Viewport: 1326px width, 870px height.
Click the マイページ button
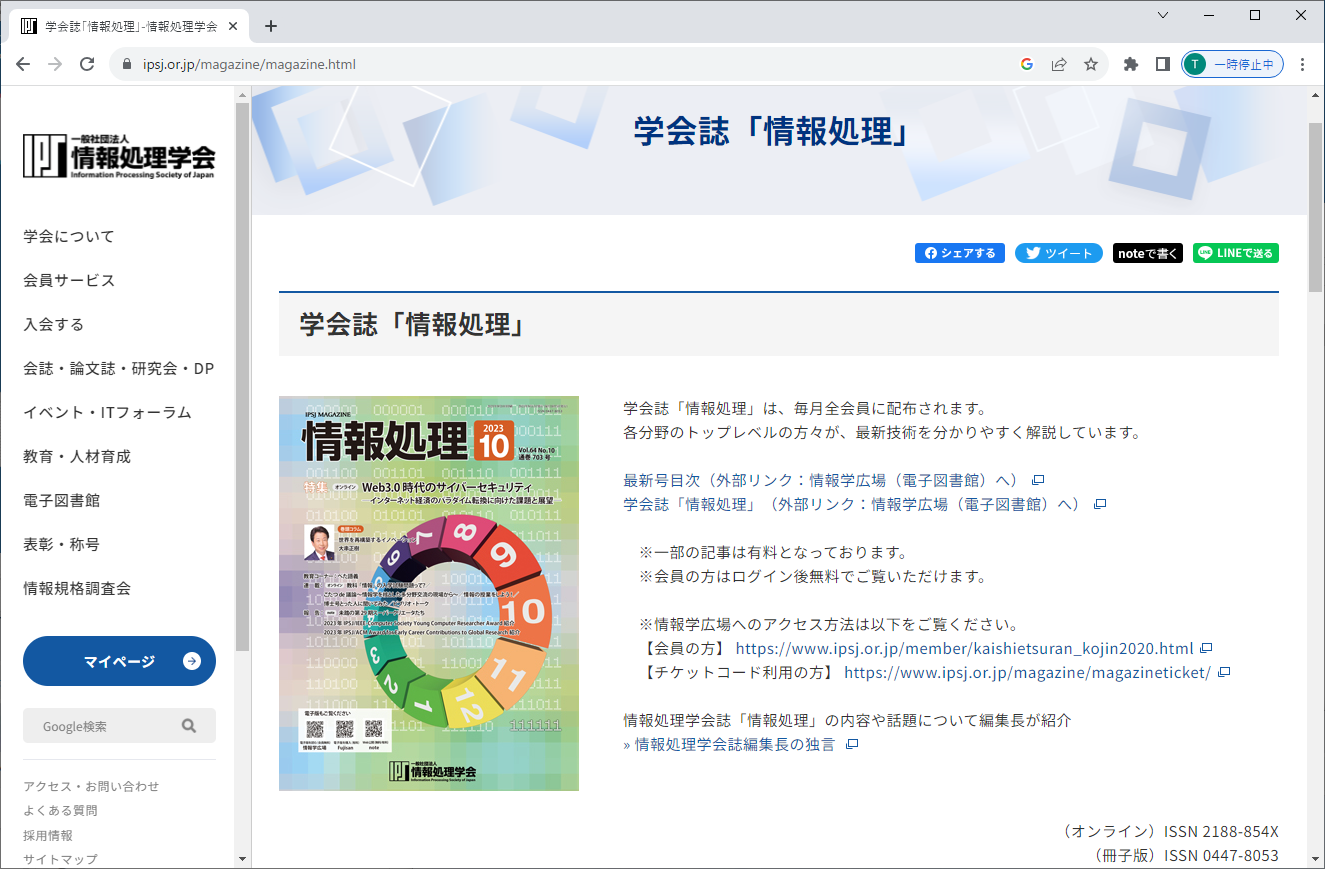[119, 661]
